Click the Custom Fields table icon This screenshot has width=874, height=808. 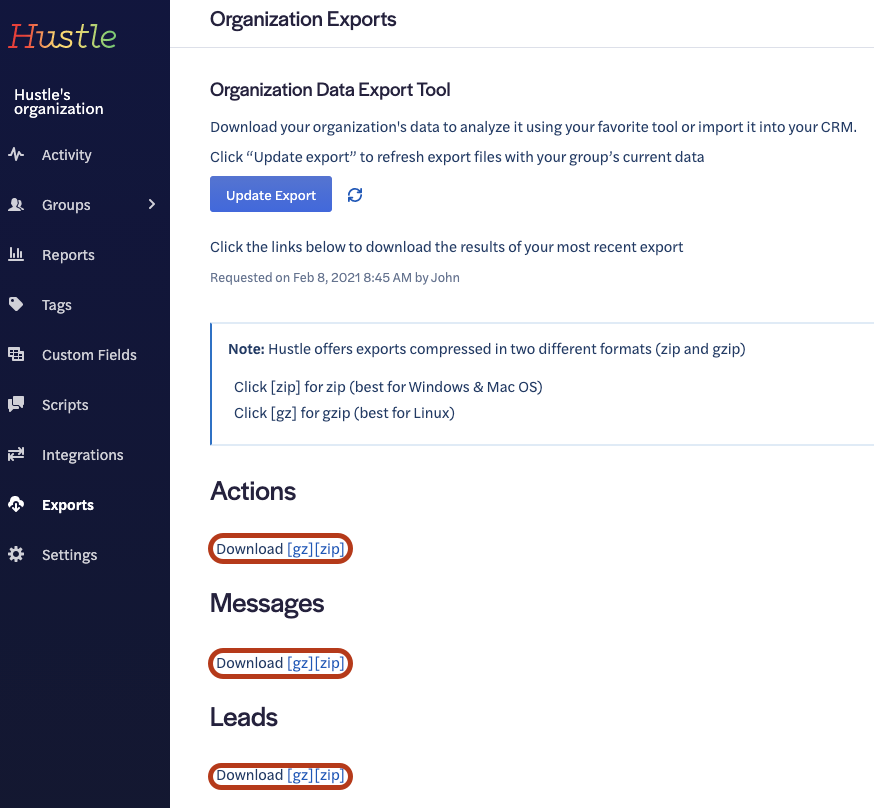click(16, 355)
